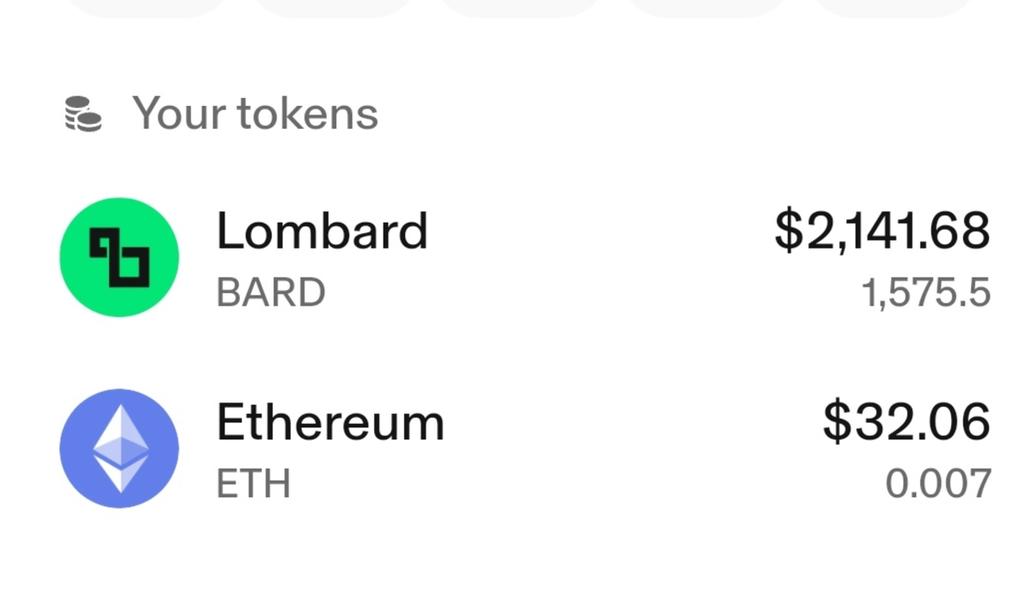Select the Lombard row's empty space before its value
Screen dimensions: 1032x589
pos(601,257)
